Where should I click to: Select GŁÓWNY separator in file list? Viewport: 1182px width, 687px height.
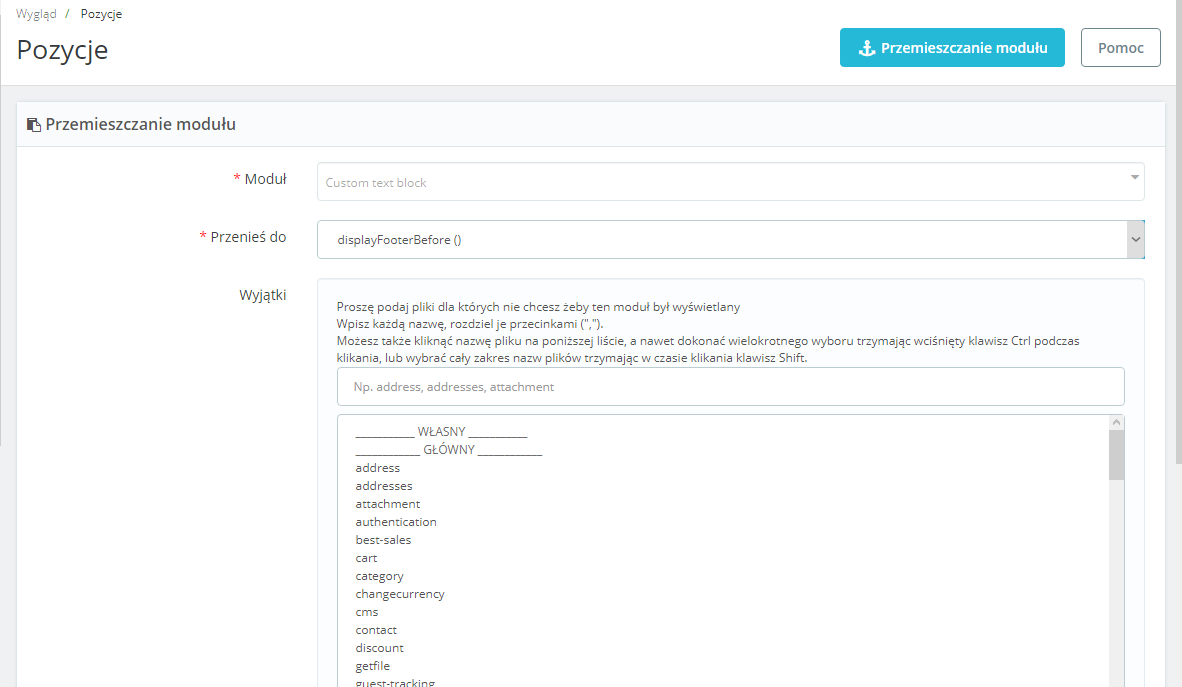coord(449,450)
